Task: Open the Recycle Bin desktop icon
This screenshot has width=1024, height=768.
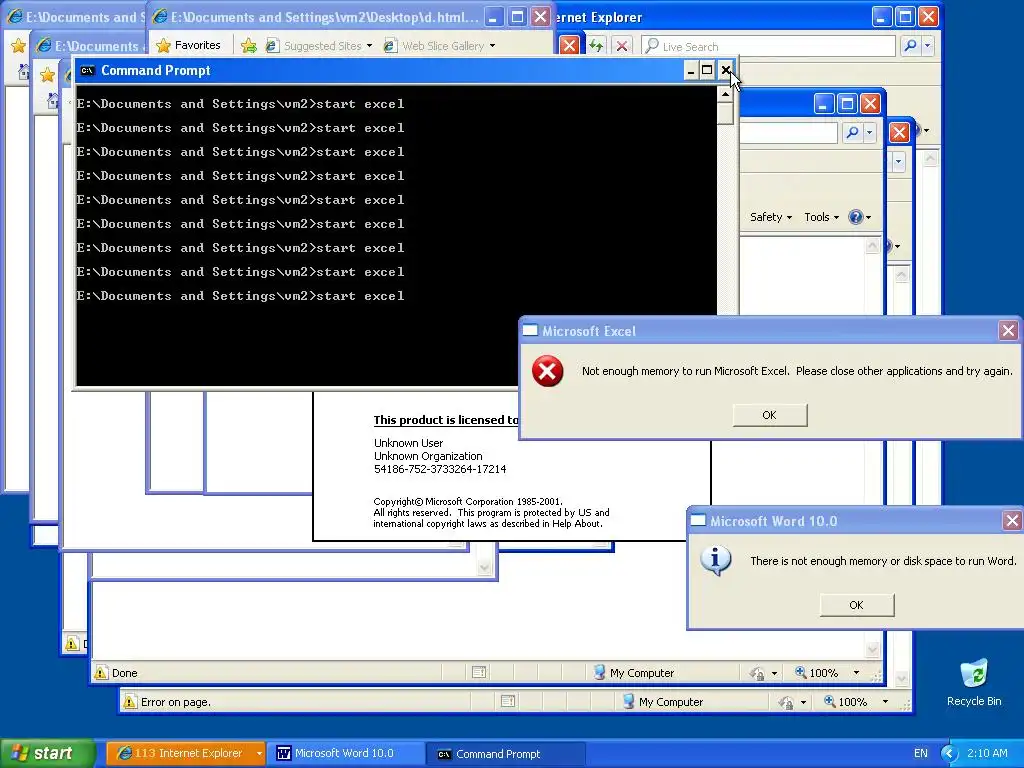Action: (974, 683)
